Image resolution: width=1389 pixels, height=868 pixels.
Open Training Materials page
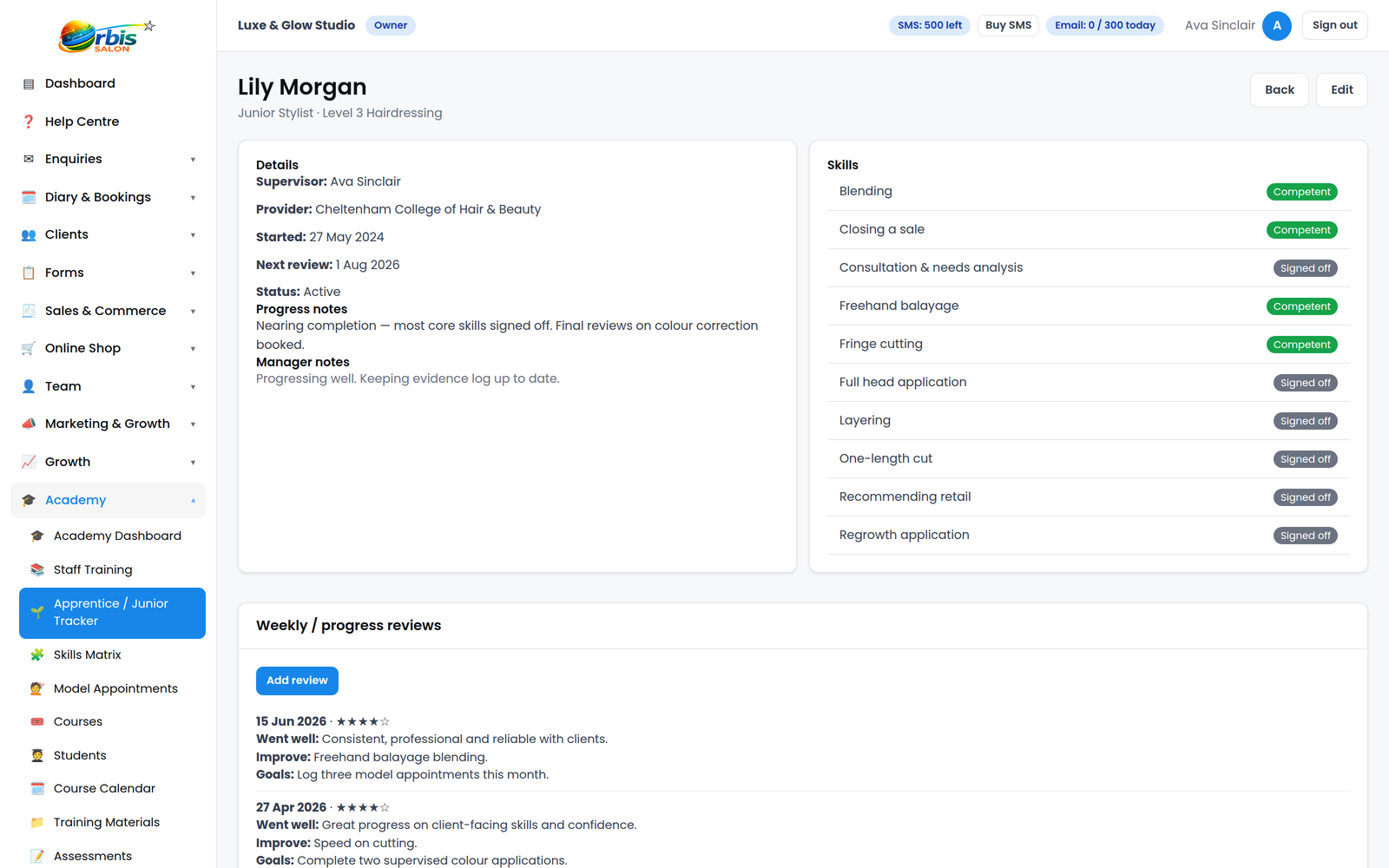pyautogui.click(x=112, y=822)
